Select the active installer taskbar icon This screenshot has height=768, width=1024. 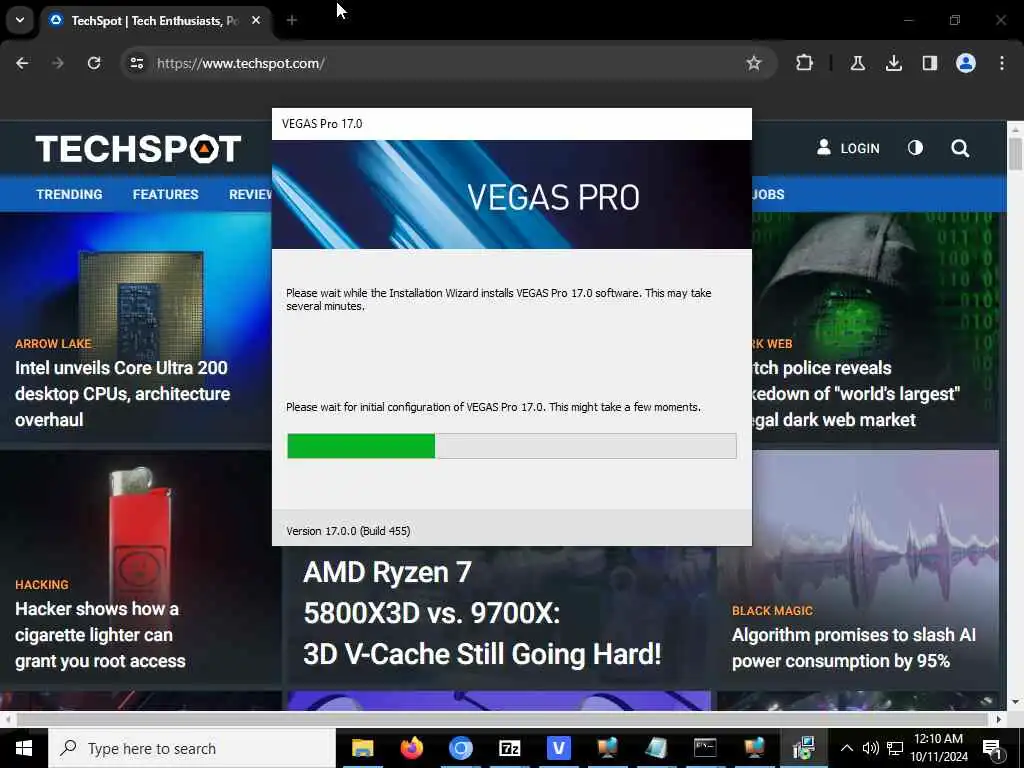(803, 748)
